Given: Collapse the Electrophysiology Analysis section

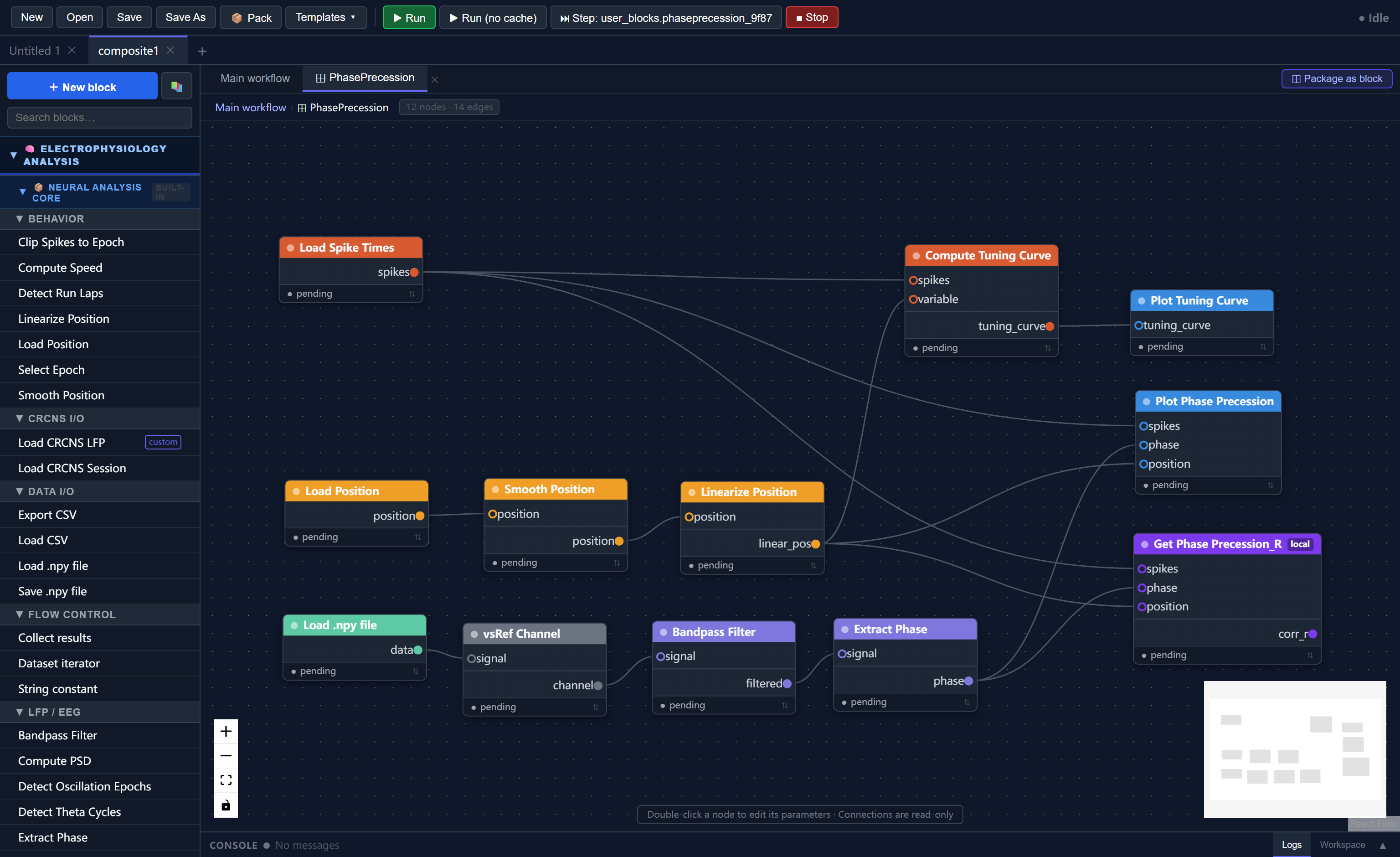Looking at the screenshot, I should tap(13, 155).
